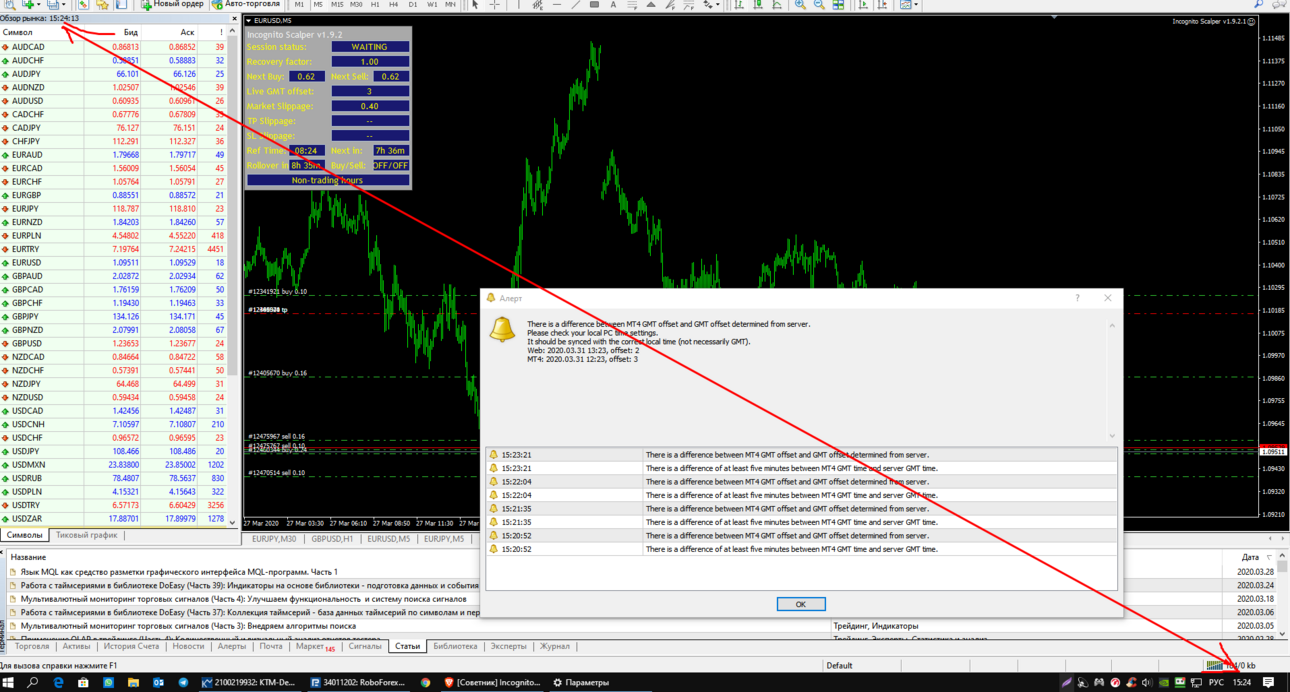The width and height of the screenshot is (1290, 692).
Task: Select the bar chart type icon
Action: 739,4
